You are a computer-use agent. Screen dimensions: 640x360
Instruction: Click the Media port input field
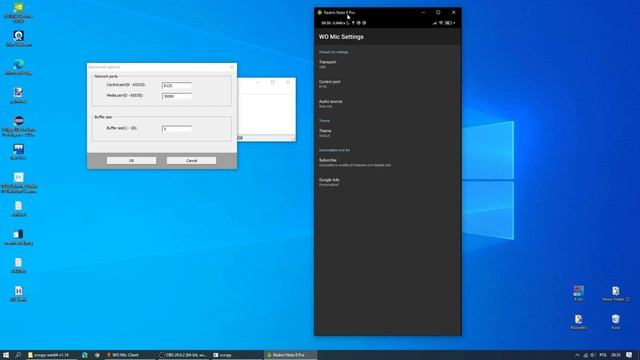tap(177, 96)
